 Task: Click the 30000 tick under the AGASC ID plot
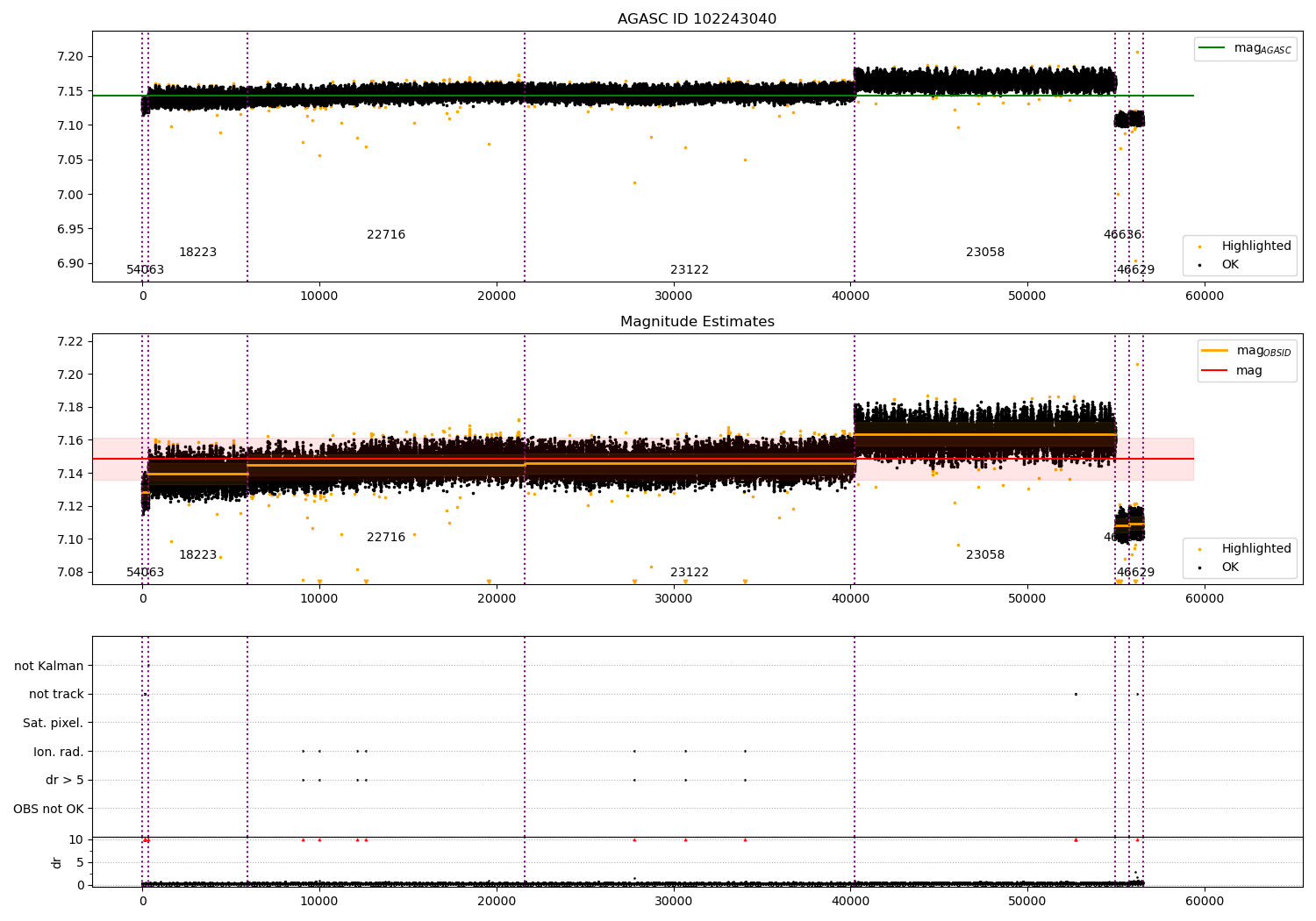coord(673,296)
